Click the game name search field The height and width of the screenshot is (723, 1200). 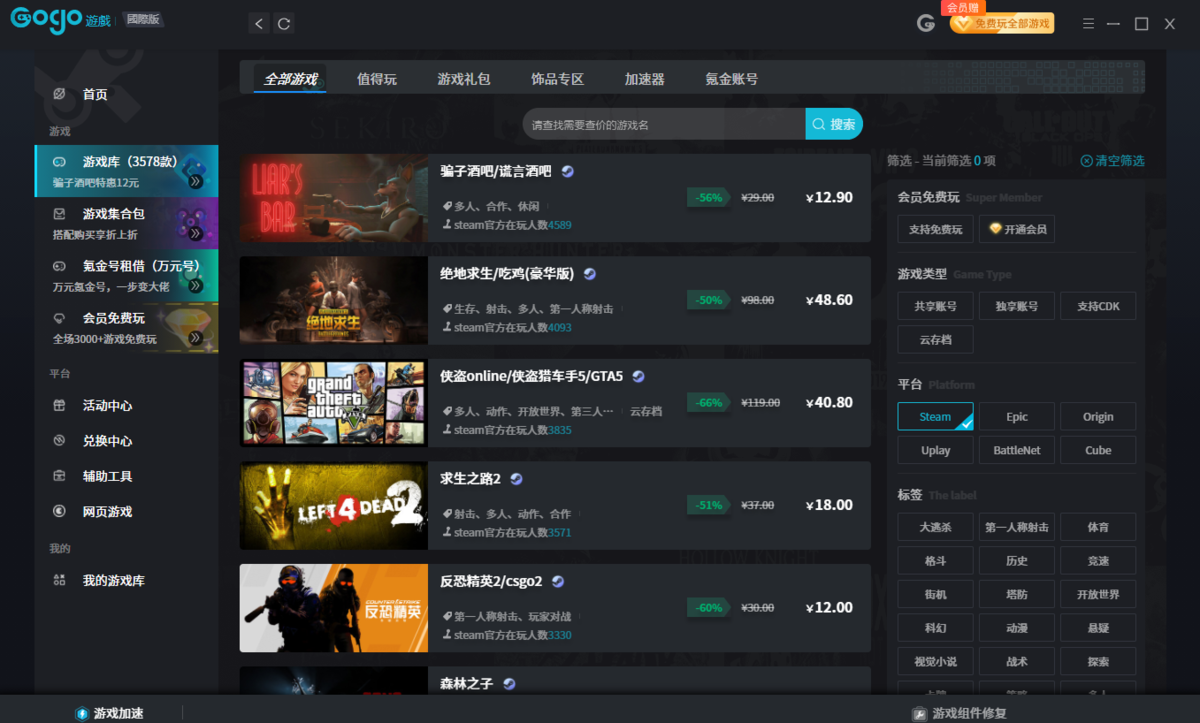(x=664, y=124)
